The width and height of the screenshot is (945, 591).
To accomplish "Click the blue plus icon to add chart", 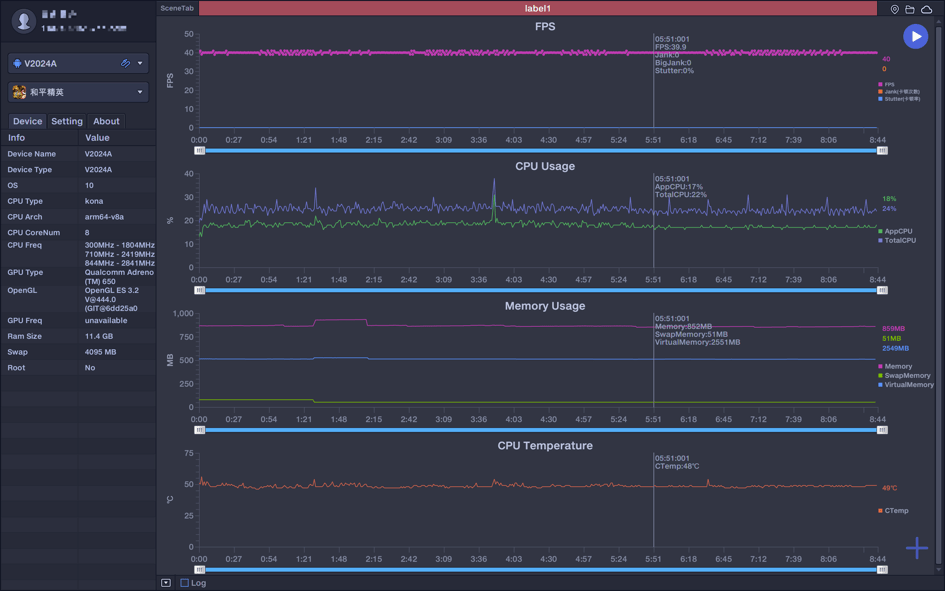I will (x=917, y=548).
